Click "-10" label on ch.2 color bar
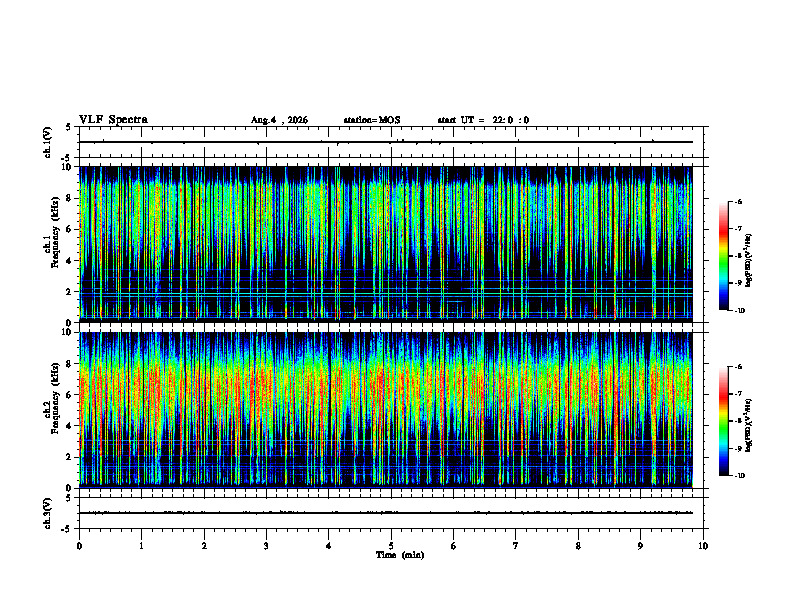Screen dimensions: 792x612 pyautogui.click(x=739, y=476)
